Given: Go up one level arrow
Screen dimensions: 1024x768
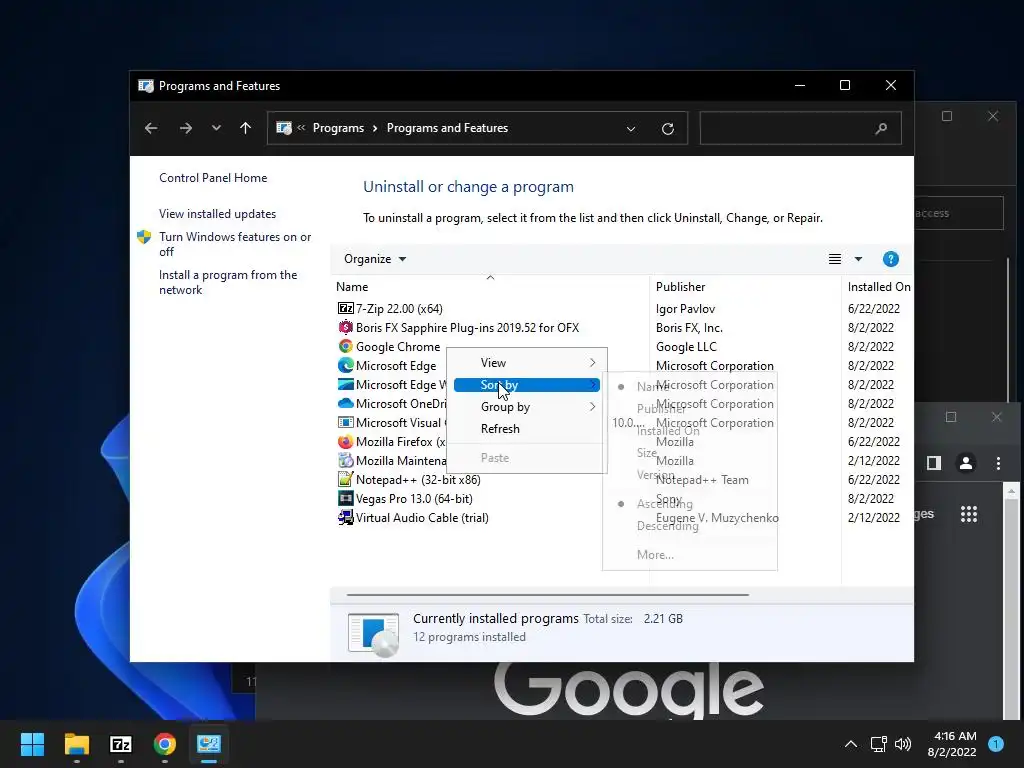Looking at the screenshot, I should (x=246, y=128).
